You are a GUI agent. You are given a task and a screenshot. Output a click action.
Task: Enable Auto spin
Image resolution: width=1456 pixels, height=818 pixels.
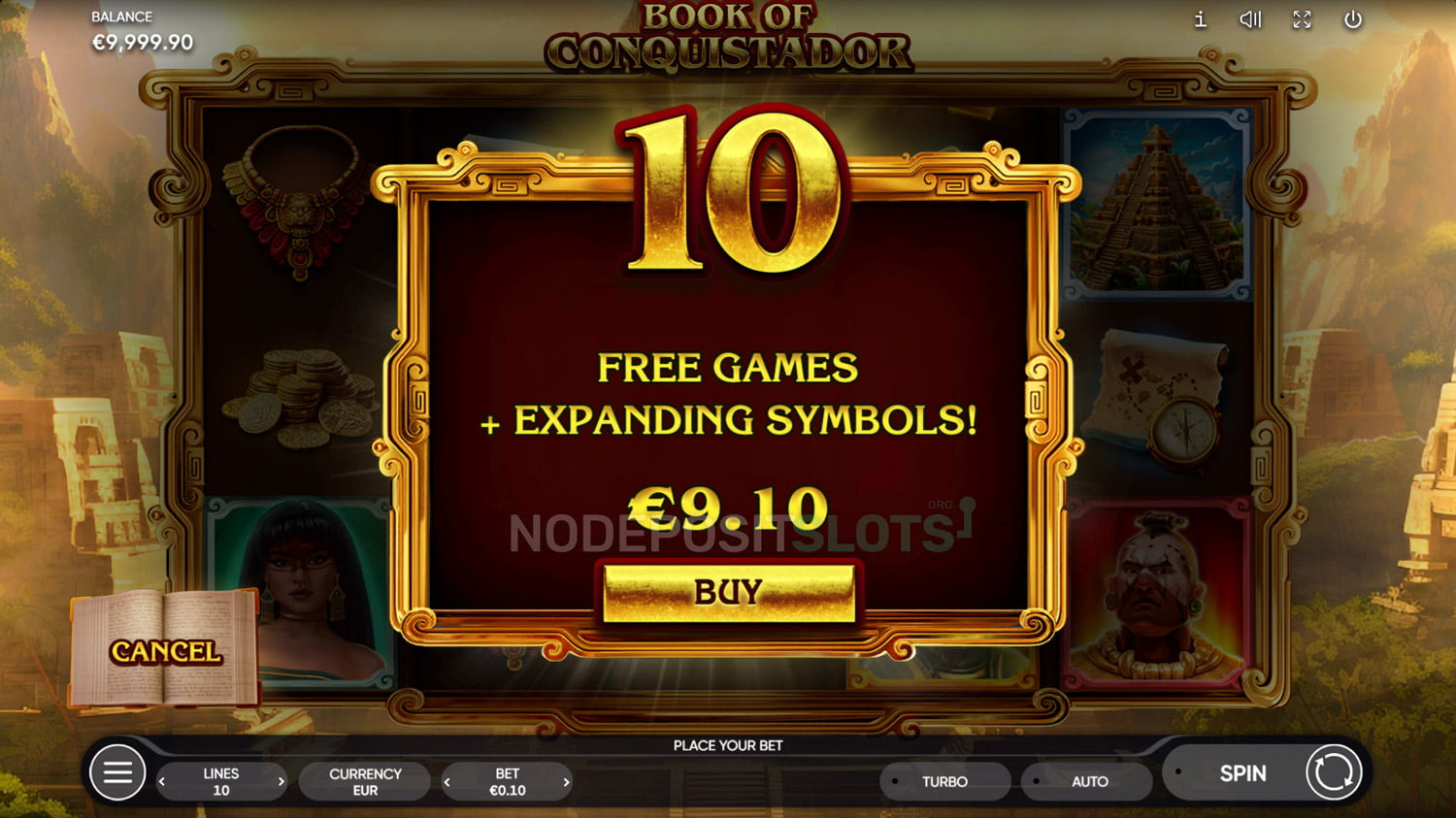coord(1086,781)
